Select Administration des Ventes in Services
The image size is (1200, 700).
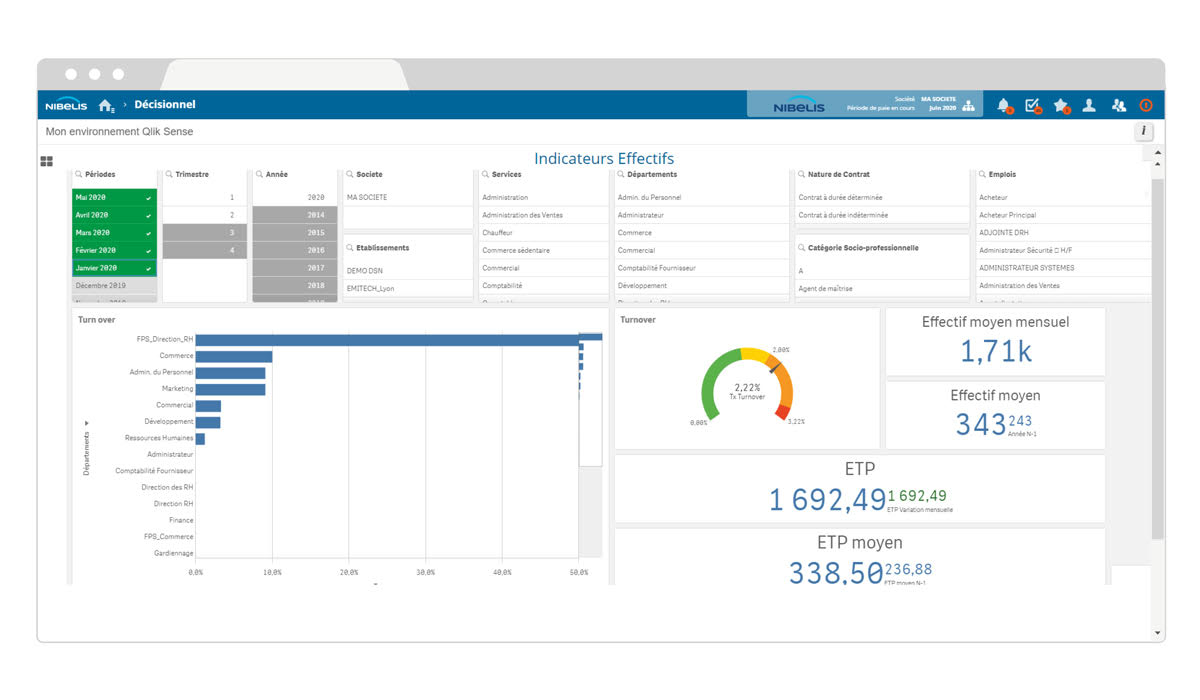click(x=543, y=215)
